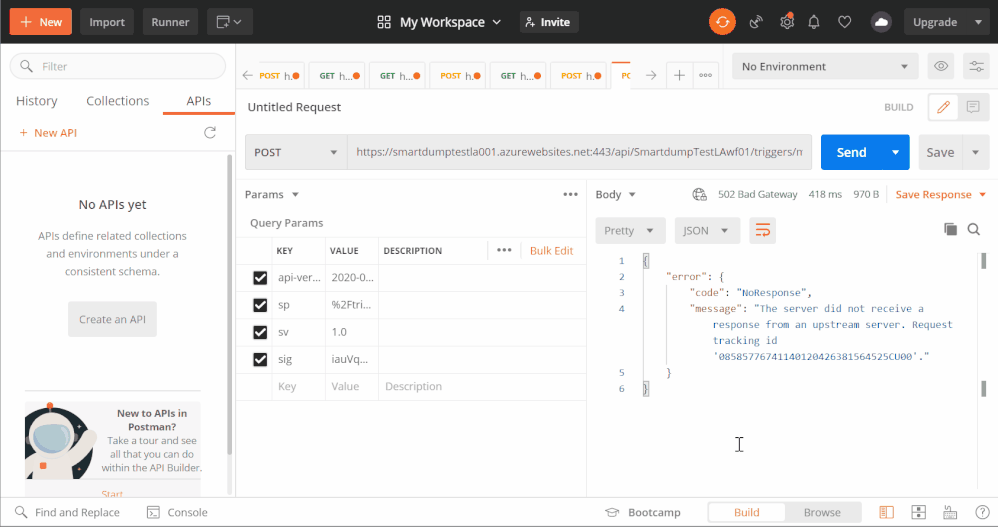Toggle response word wrap icon
This screenshot has height=527, width=998.
click(763, 230)
